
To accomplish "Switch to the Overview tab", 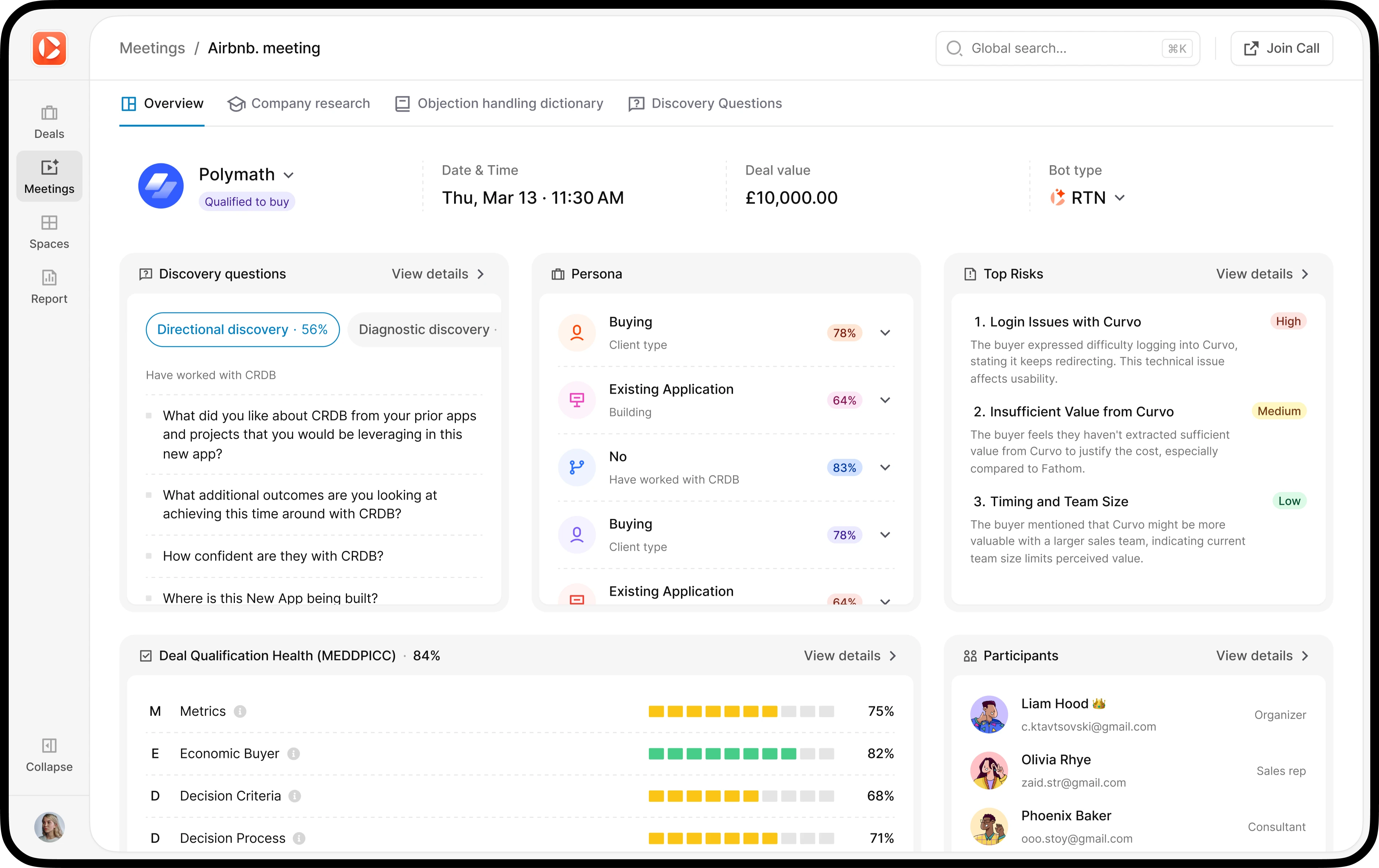I will [x=162, y=104].
